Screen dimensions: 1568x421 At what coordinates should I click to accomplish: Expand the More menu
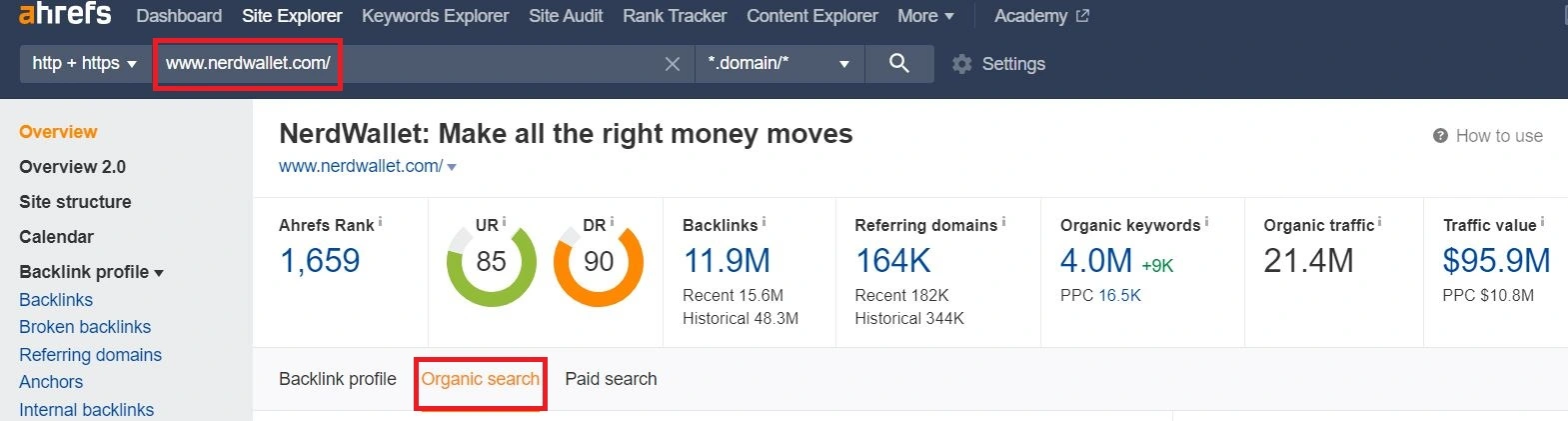(x=925, y=16)
